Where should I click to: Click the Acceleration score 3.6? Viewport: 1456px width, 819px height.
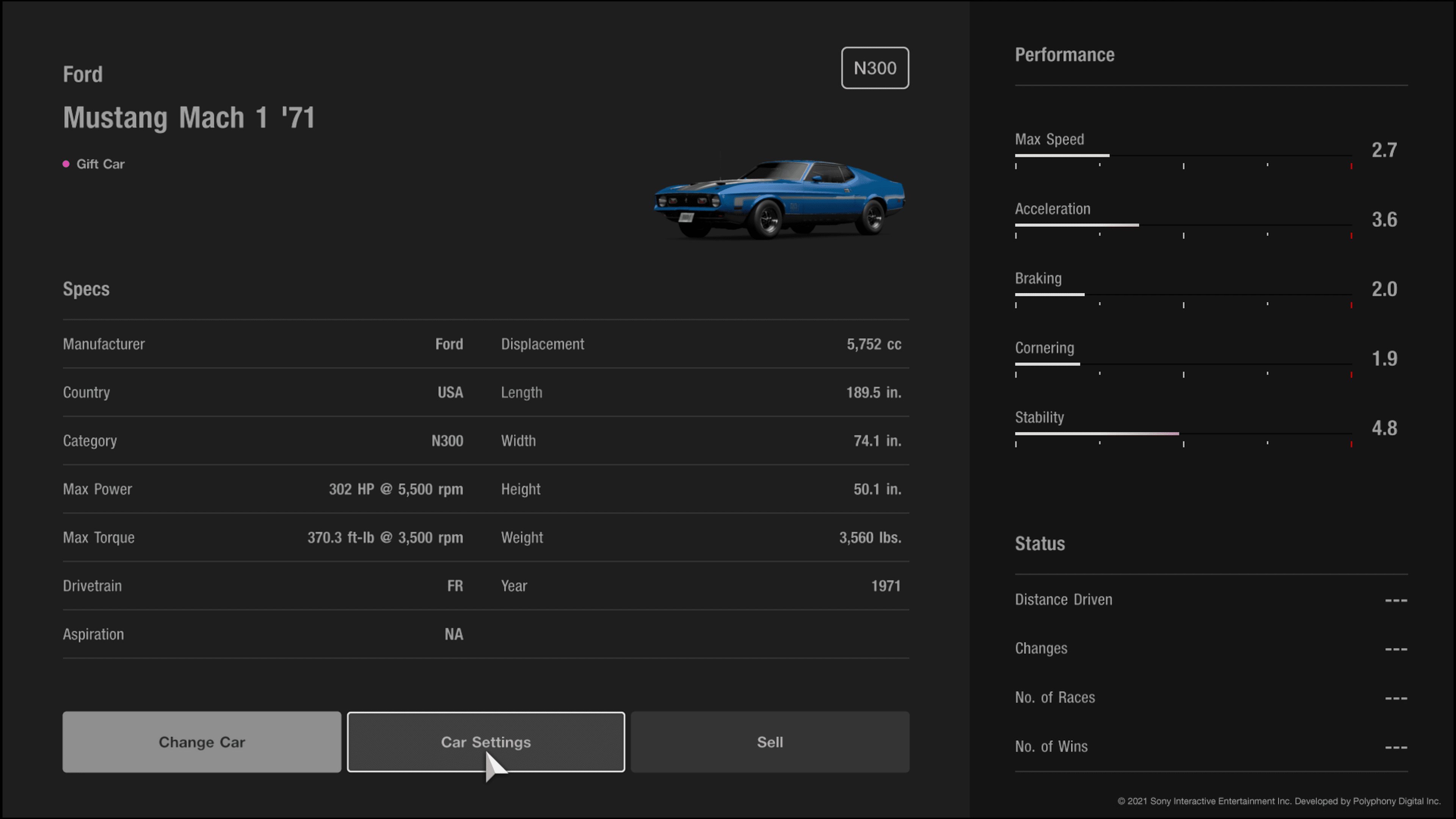click(x=1384, y=219)
